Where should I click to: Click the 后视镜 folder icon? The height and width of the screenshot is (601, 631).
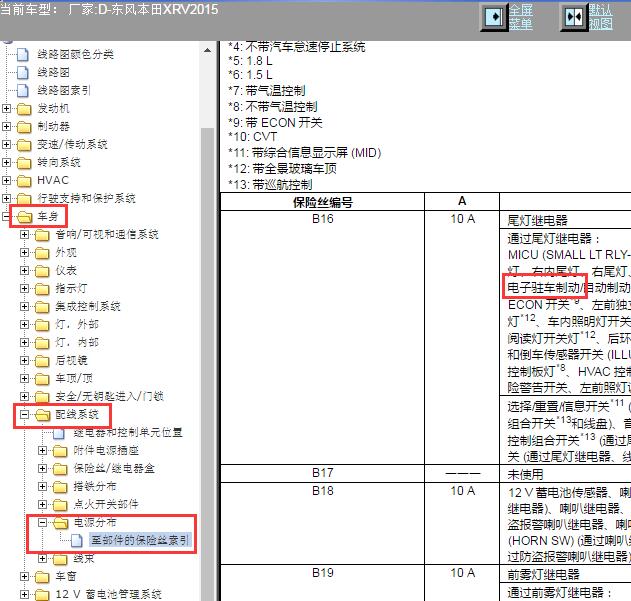(x=42, y=361)
